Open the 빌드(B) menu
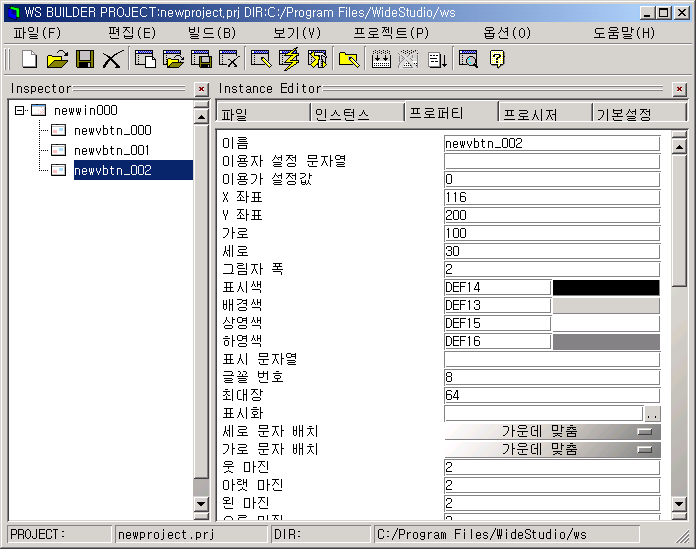Image resolution: width=696 pixels, height=549 pixels. point(212,33)
